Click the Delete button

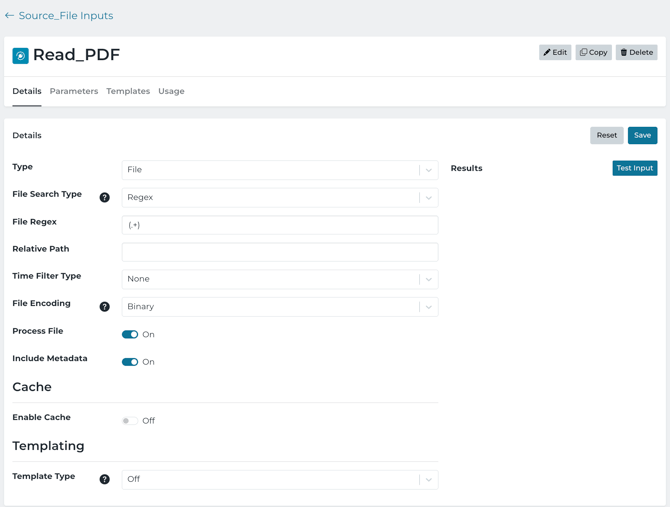637,53
